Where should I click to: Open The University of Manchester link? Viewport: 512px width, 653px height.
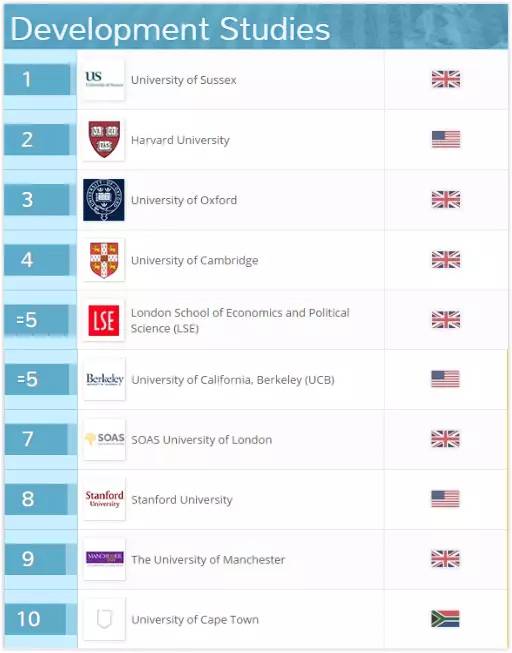click(x=208, y=560)
